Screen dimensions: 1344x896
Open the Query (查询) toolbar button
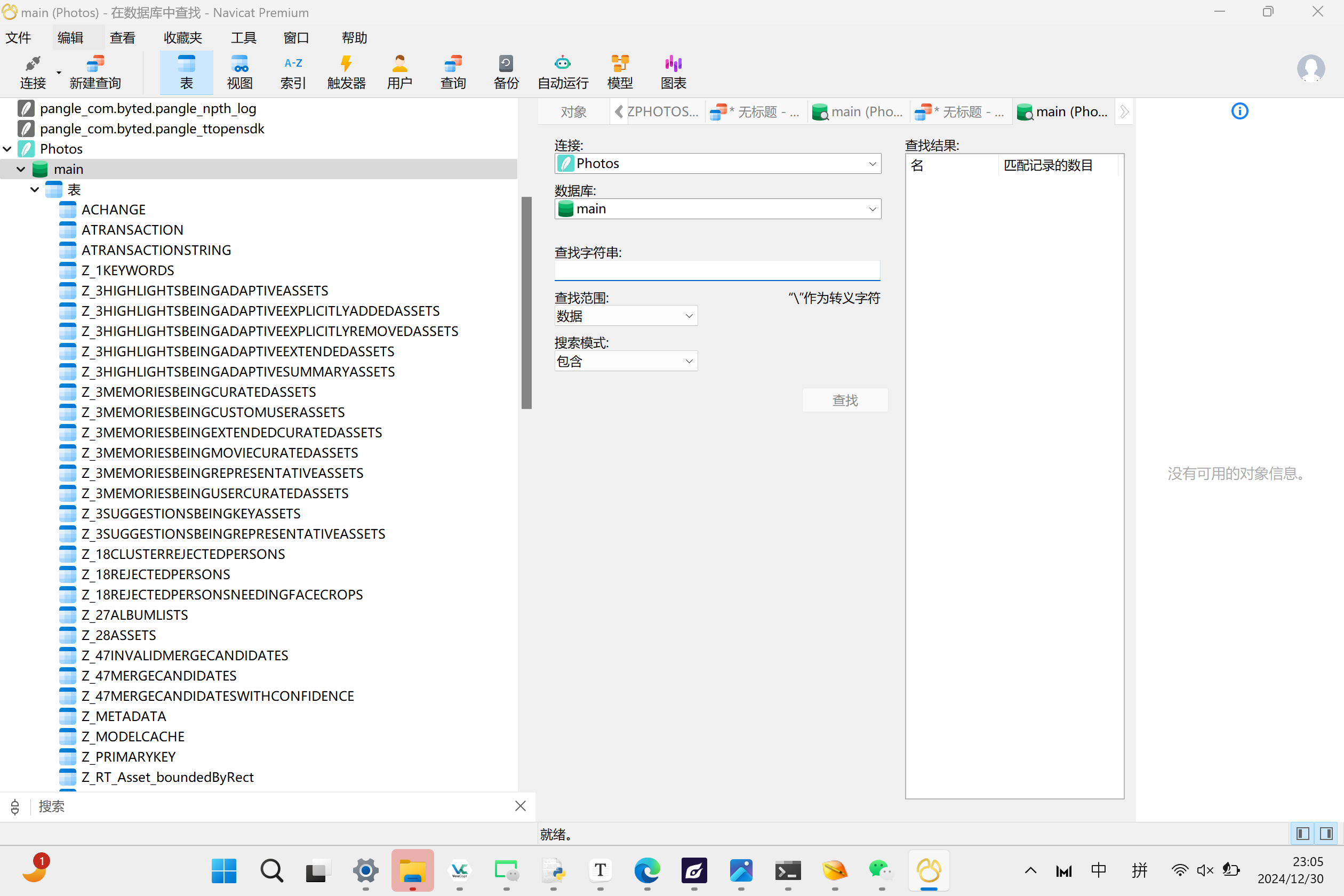coord(453,73)
